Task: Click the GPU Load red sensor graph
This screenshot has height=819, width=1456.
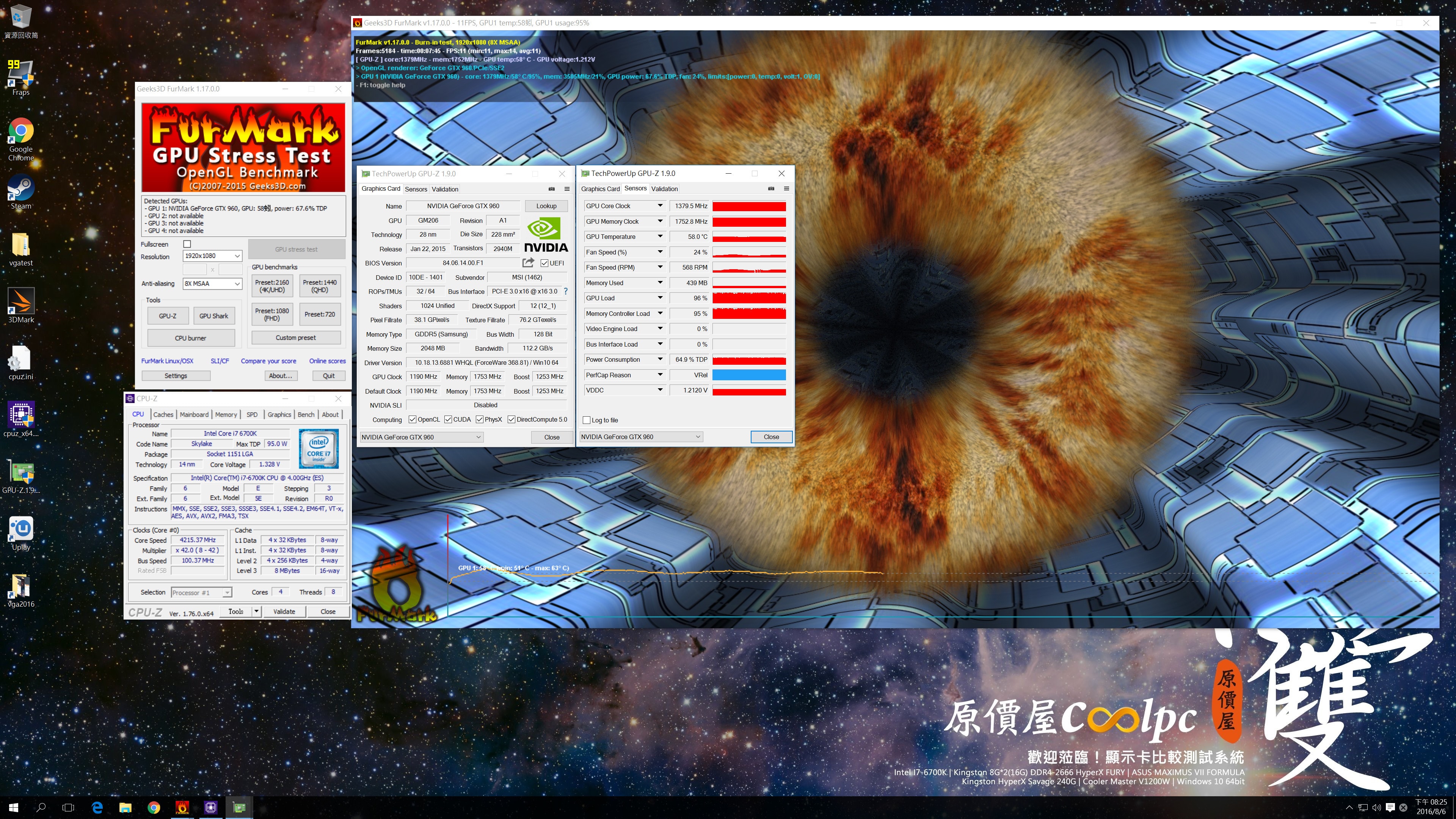Action: [x=749, y=298]
